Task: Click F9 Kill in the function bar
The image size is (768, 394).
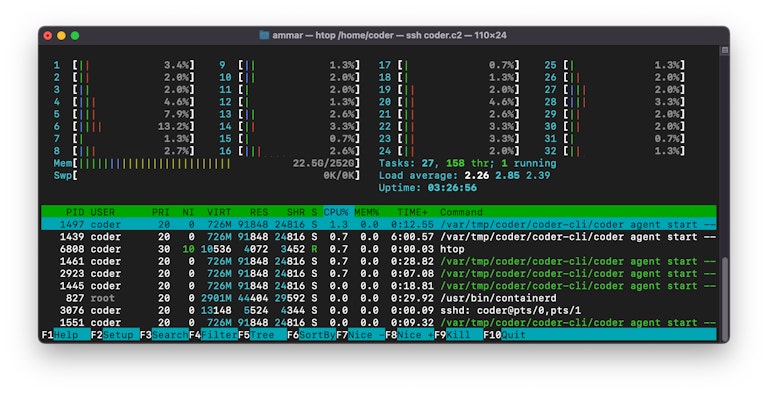Action: 458,335
